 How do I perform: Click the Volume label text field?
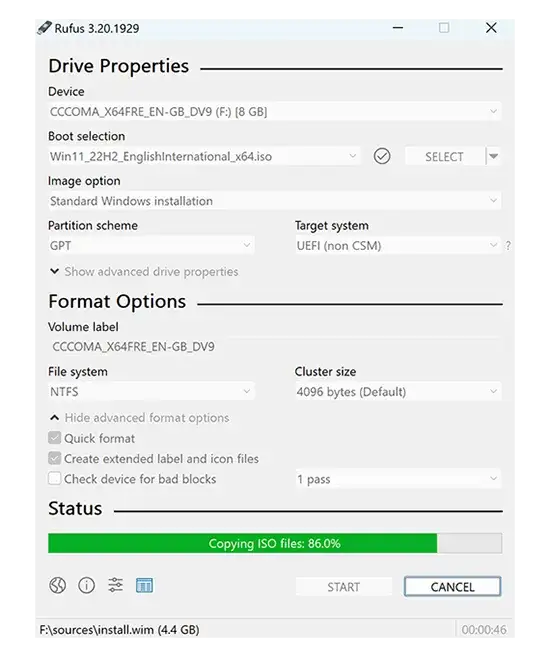click(274, 347)
